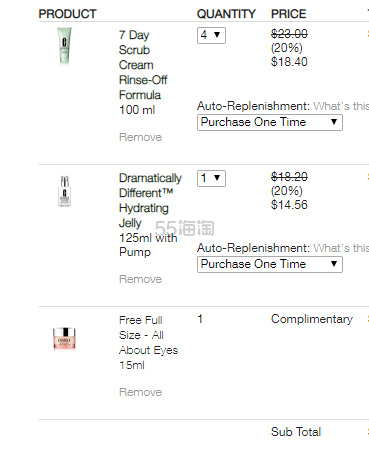Image resolution: width=369 pixels, height=456 pixels.
Task: Open quantity dropdown showing 4
Action: pyautogui.click(x=211, y=35)
